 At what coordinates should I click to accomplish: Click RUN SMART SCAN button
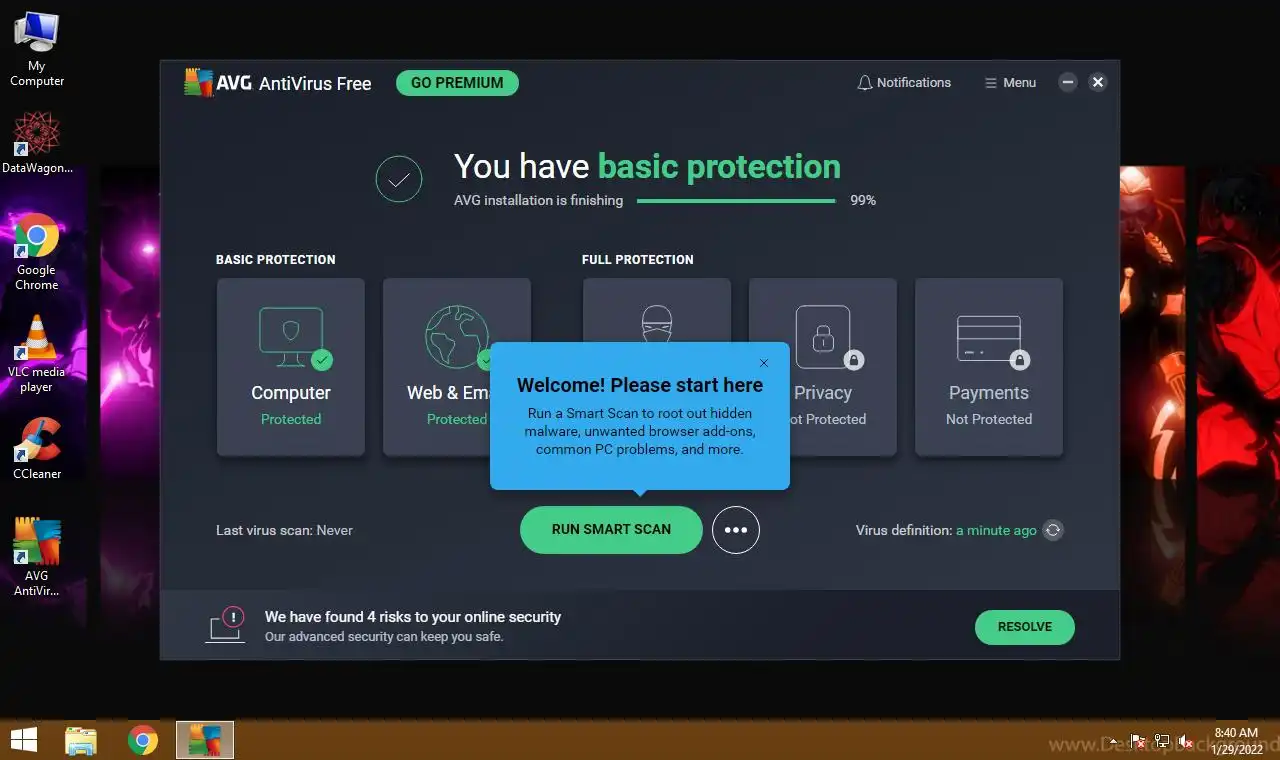[611, 529]
